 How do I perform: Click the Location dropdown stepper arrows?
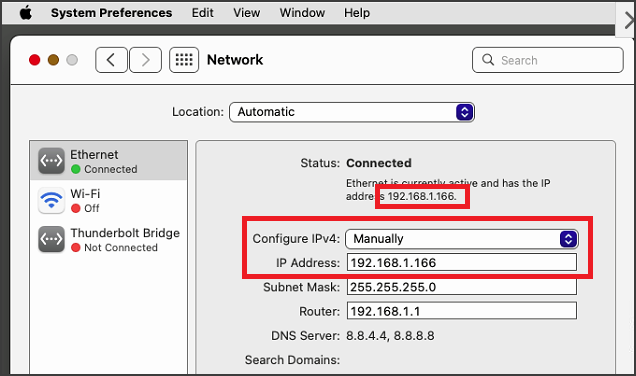pyautogui.click(x=465, y=112)
